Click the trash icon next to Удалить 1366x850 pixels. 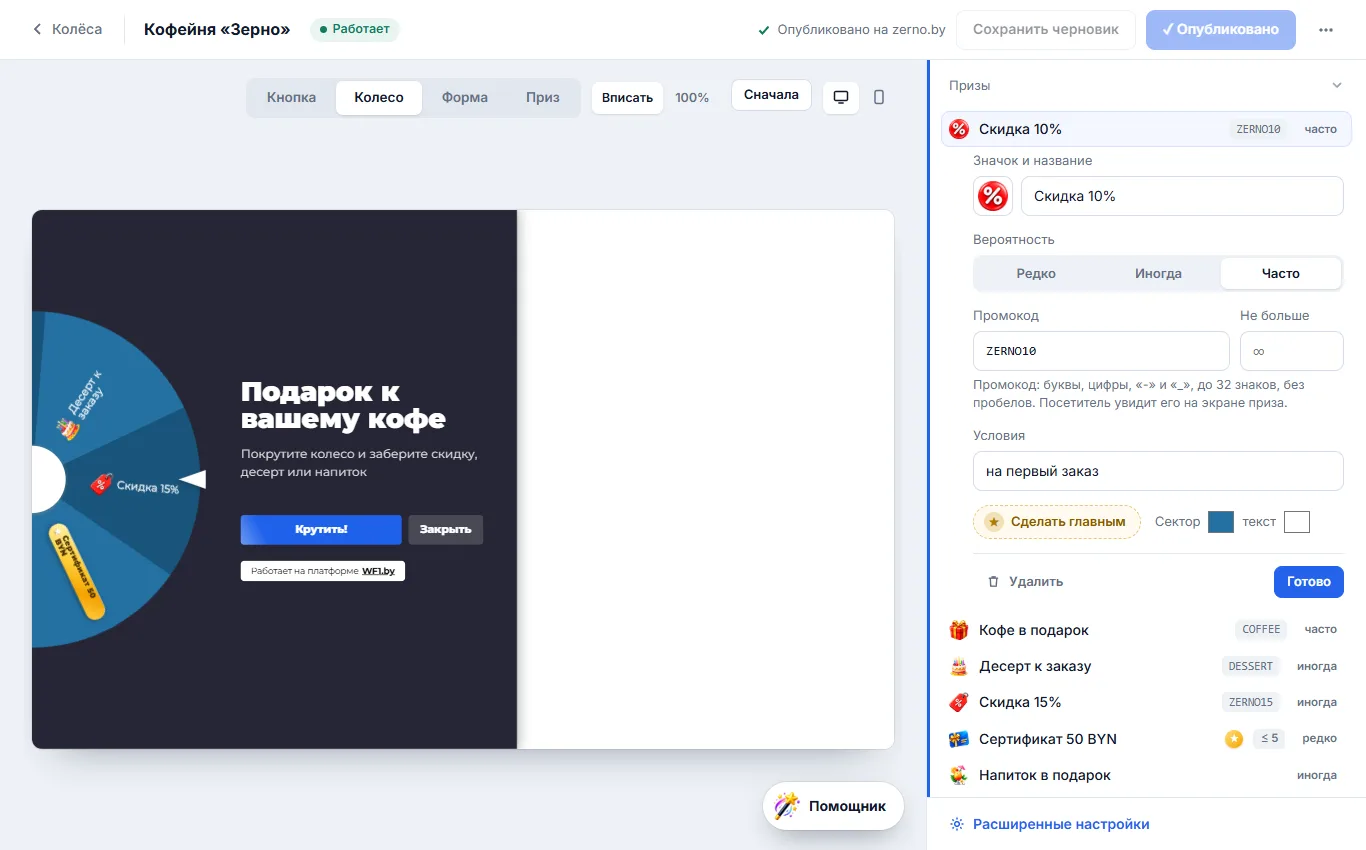point(993,581)
